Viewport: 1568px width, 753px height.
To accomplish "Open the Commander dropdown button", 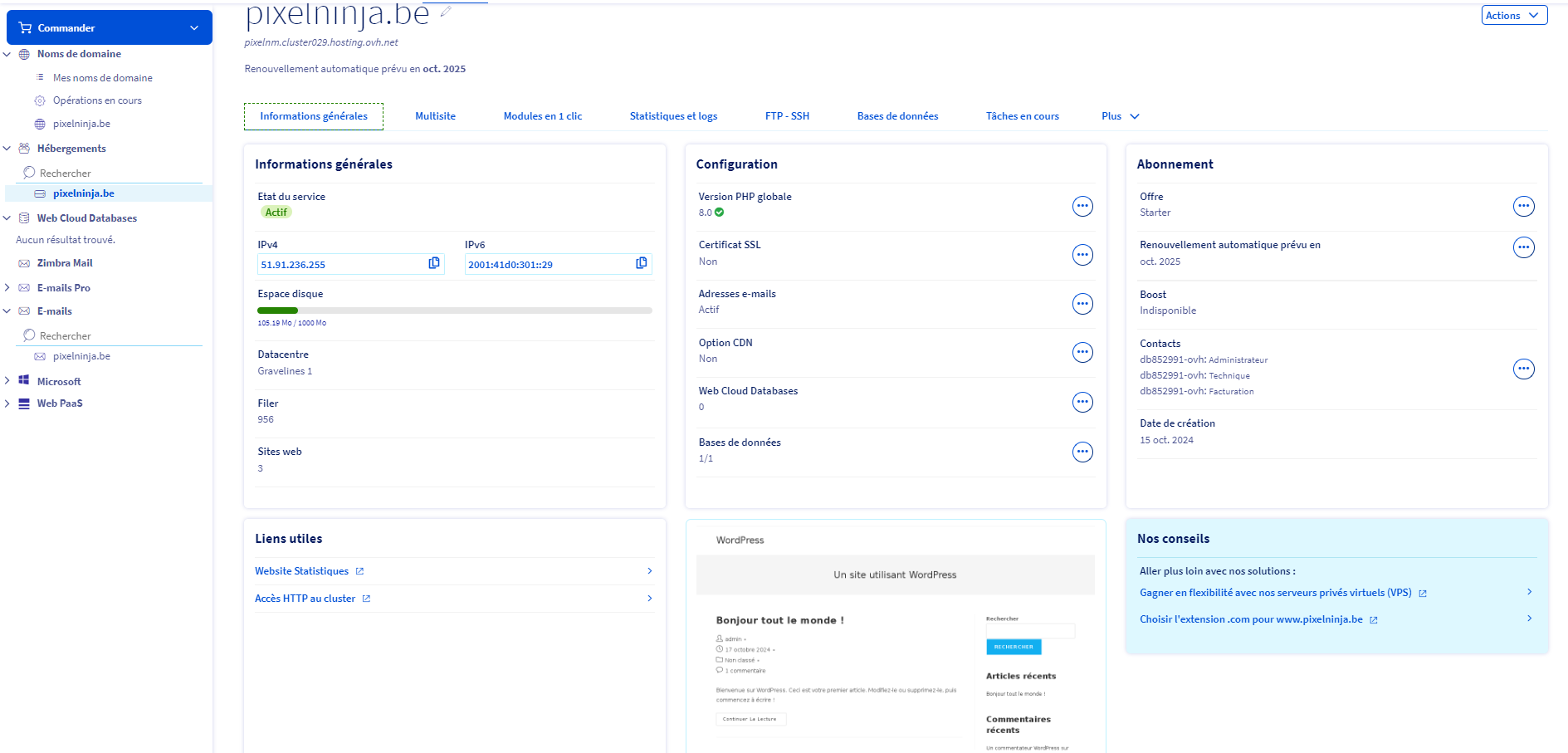I will pyautogui.click(x=109, y=28).
